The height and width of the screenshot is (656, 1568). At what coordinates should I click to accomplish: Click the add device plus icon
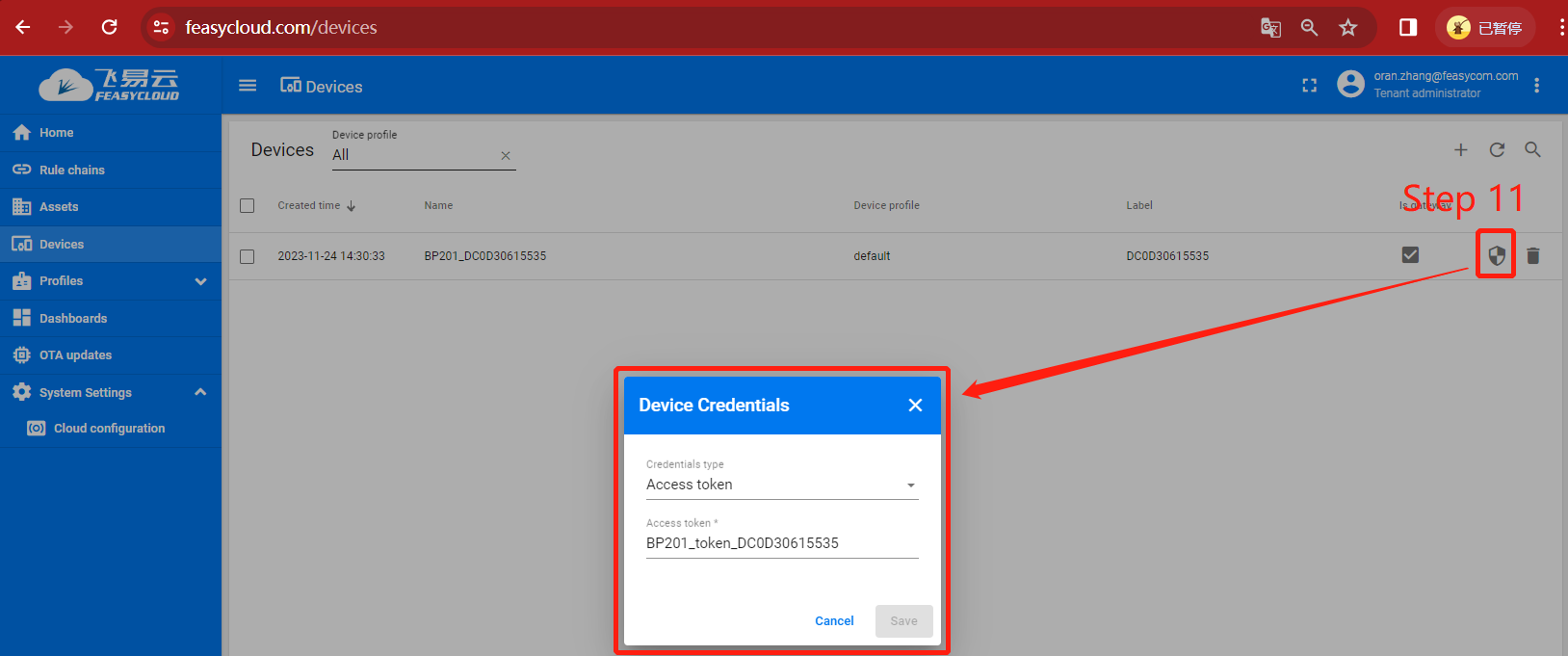(1460, 149)
